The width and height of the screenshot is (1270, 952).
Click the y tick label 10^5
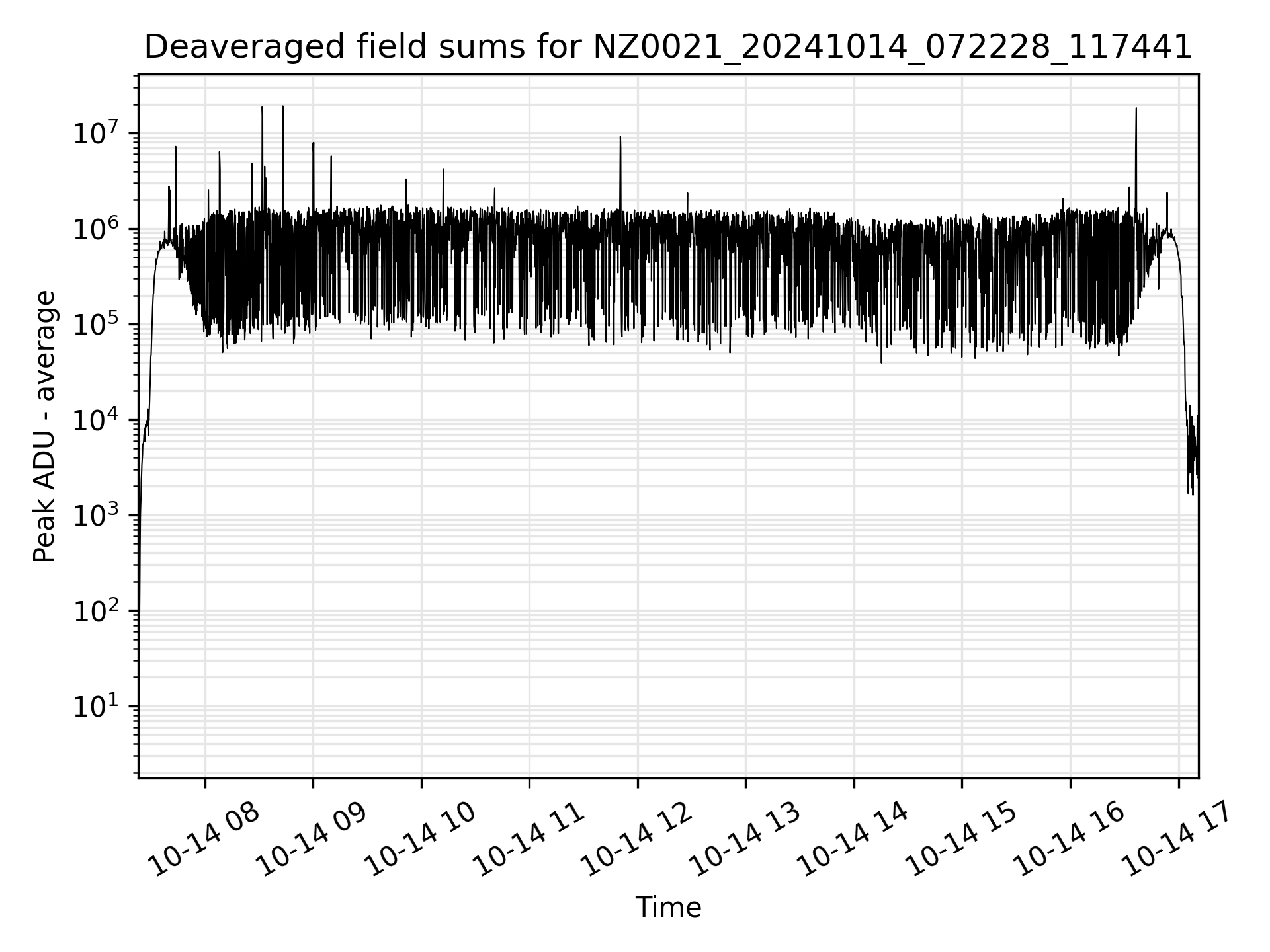coord(95,324)
